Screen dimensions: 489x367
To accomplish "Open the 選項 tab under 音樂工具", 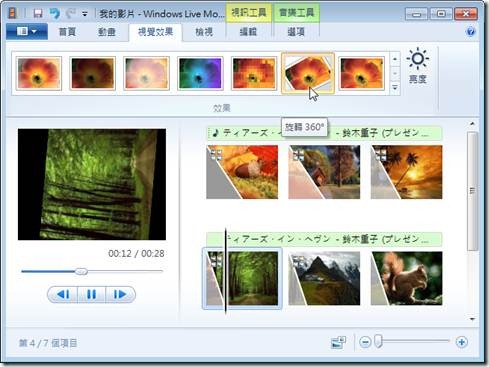I will click(296, 32).
